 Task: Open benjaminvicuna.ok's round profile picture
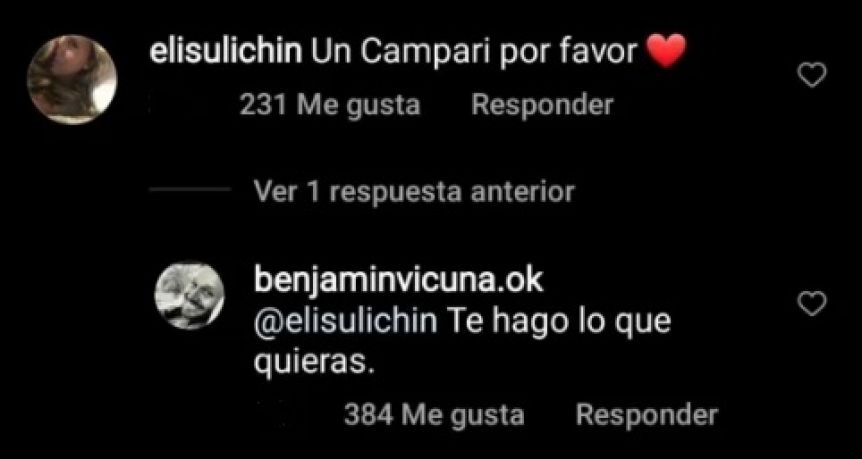click(x=190, y=295)
